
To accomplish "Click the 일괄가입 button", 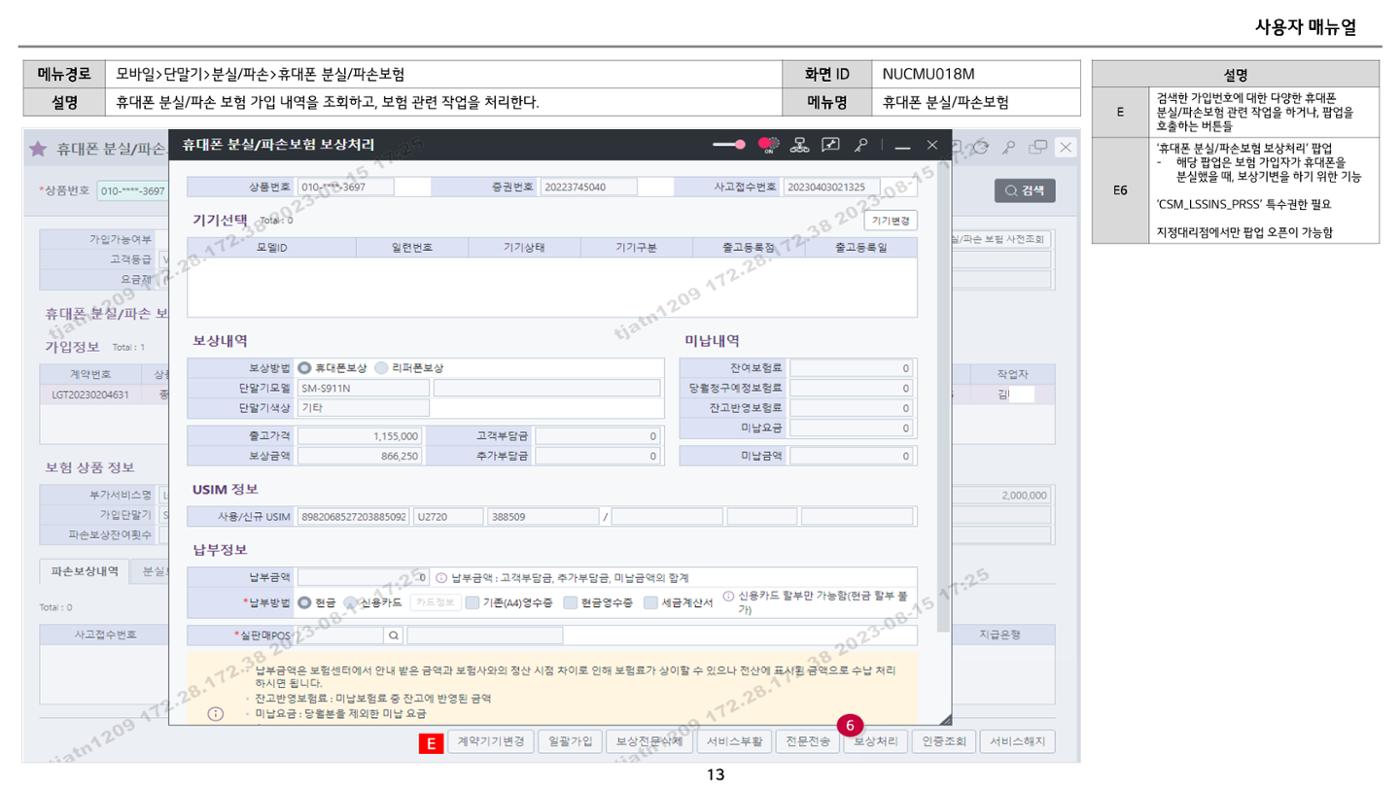I will (570, 742).
